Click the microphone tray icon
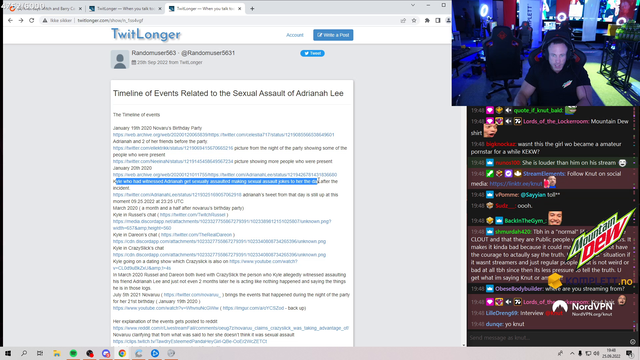Screen dimensions: 640x360 pos(580,353)
